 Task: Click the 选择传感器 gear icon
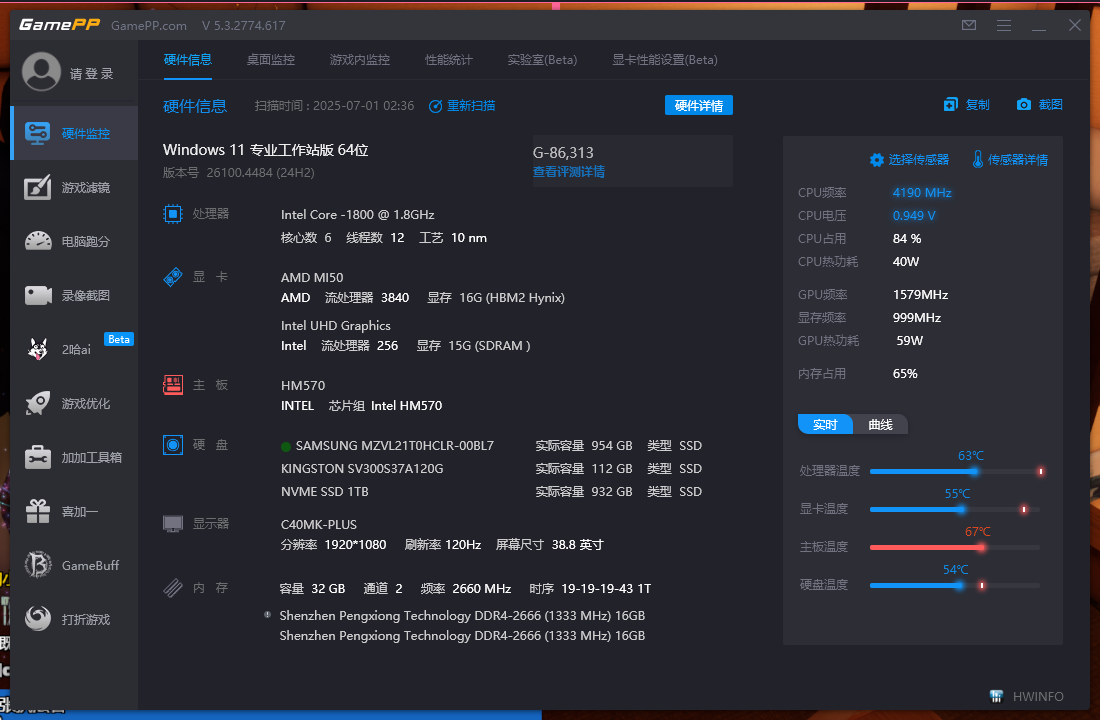tap(876, 160)
